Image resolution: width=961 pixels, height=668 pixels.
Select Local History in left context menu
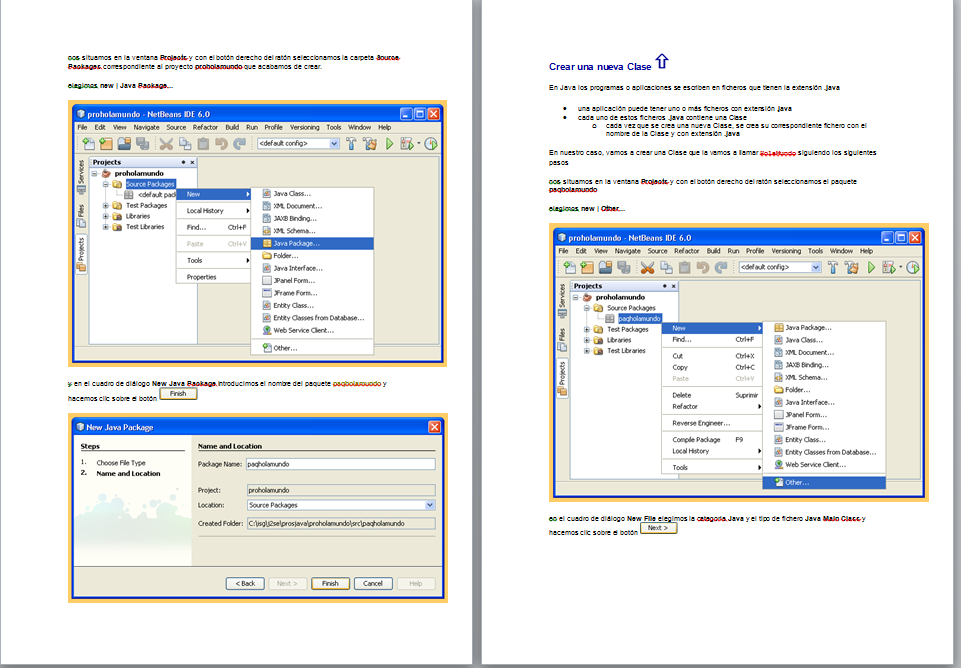pyautogui.click(x=214, y=211)
